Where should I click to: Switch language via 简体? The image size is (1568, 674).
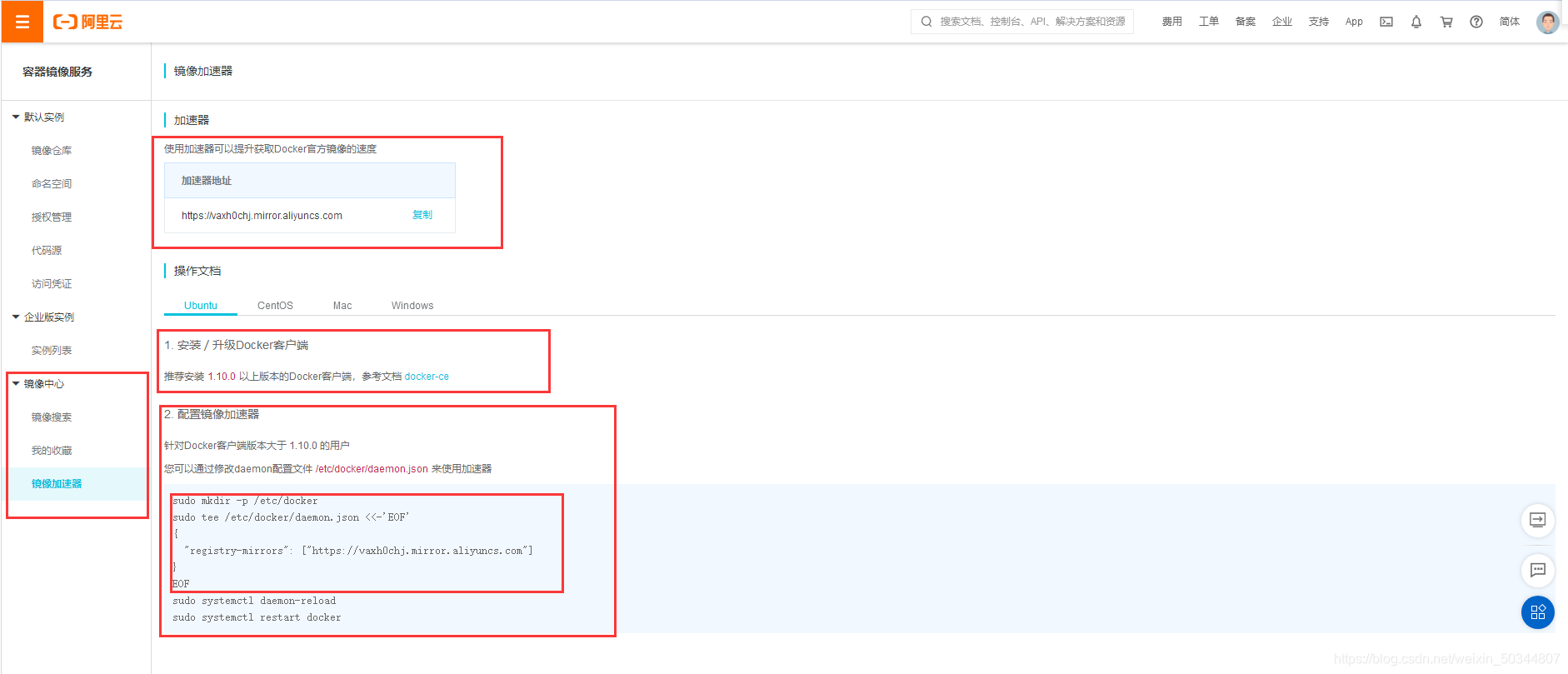tap(1510, 22)
